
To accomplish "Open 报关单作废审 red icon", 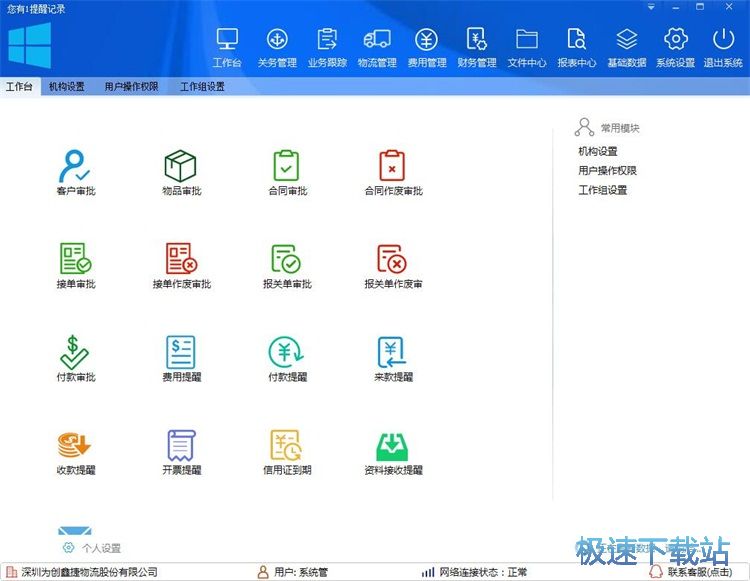I will point(392,259).
